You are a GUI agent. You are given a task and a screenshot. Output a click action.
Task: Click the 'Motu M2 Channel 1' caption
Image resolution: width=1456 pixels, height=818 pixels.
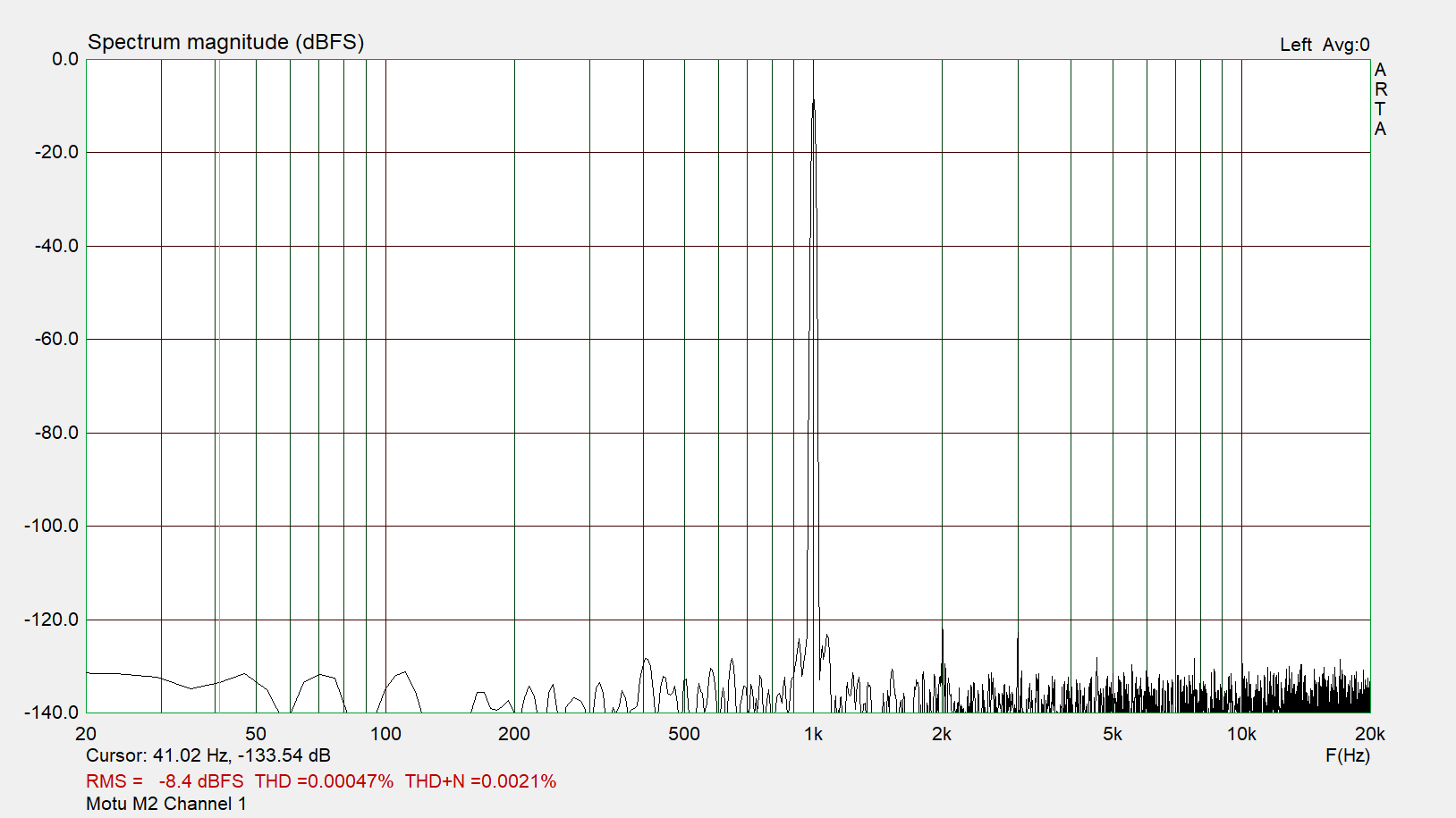[166, 804]
